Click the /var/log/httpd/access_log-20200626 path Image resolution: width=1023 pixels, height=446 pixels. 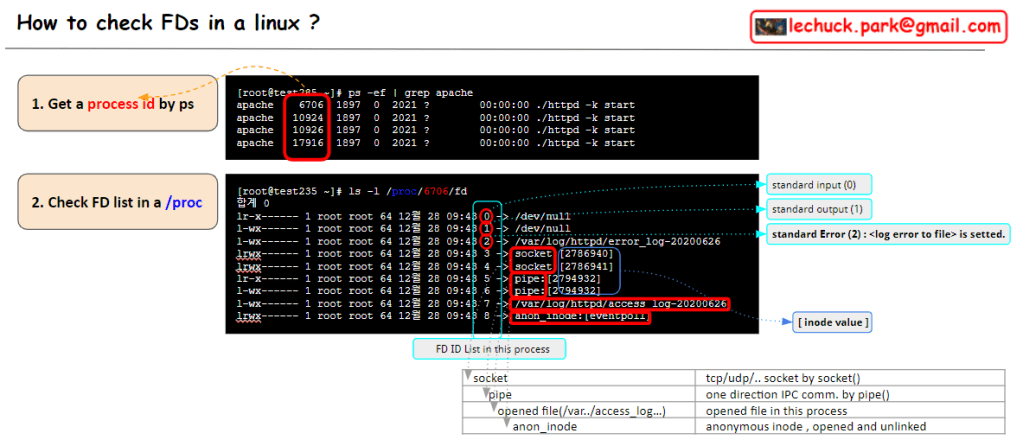point(620,304)
